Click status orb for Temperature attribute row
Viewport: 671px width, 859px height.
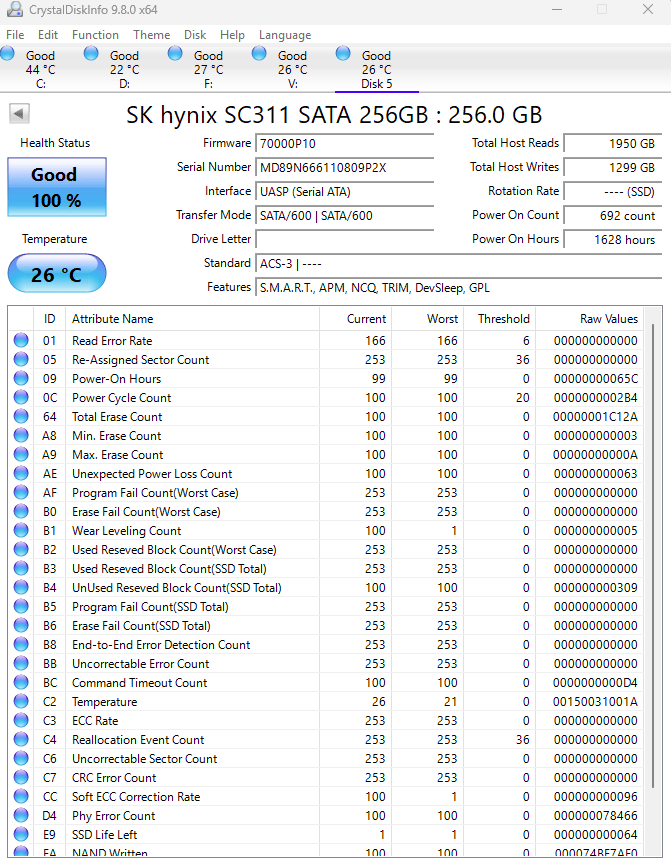[21, 701]
